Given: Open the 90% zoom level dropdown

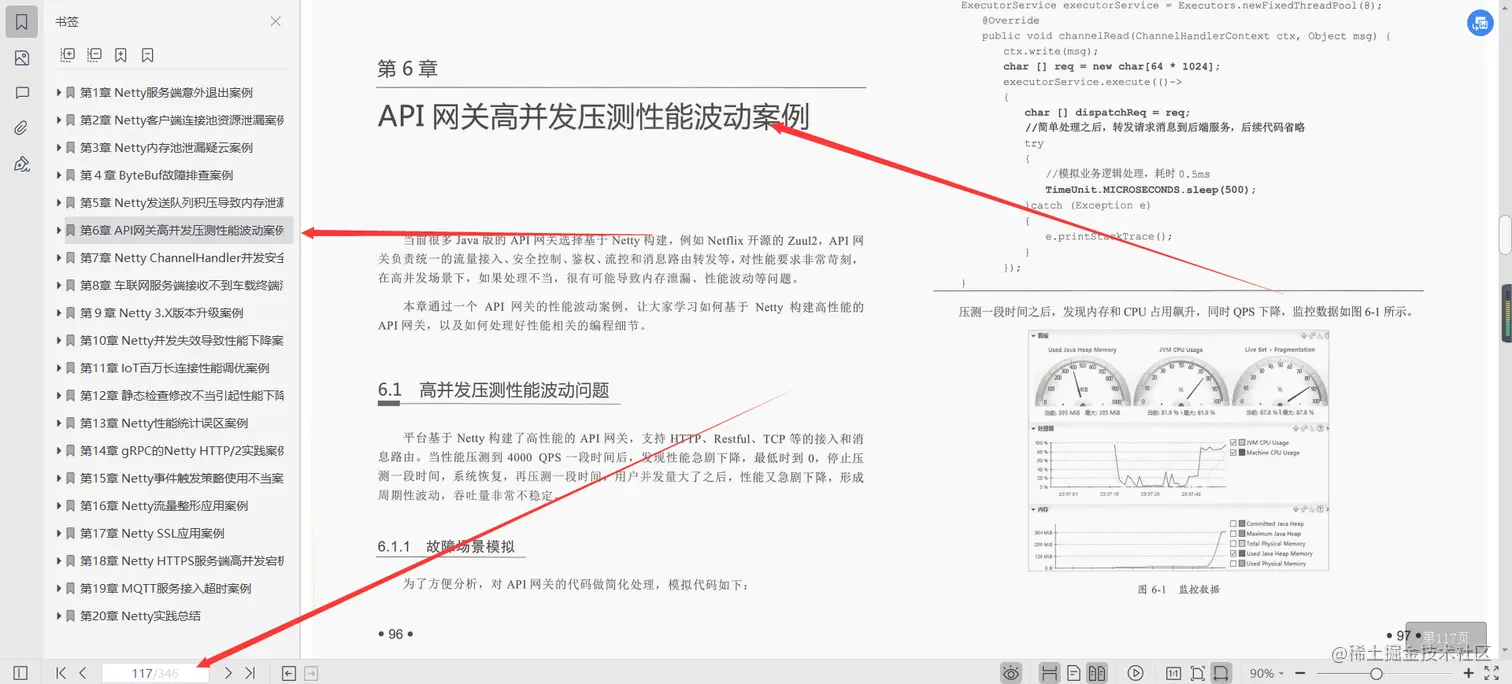Looking at the screenshot, I should click(1265, 672).
